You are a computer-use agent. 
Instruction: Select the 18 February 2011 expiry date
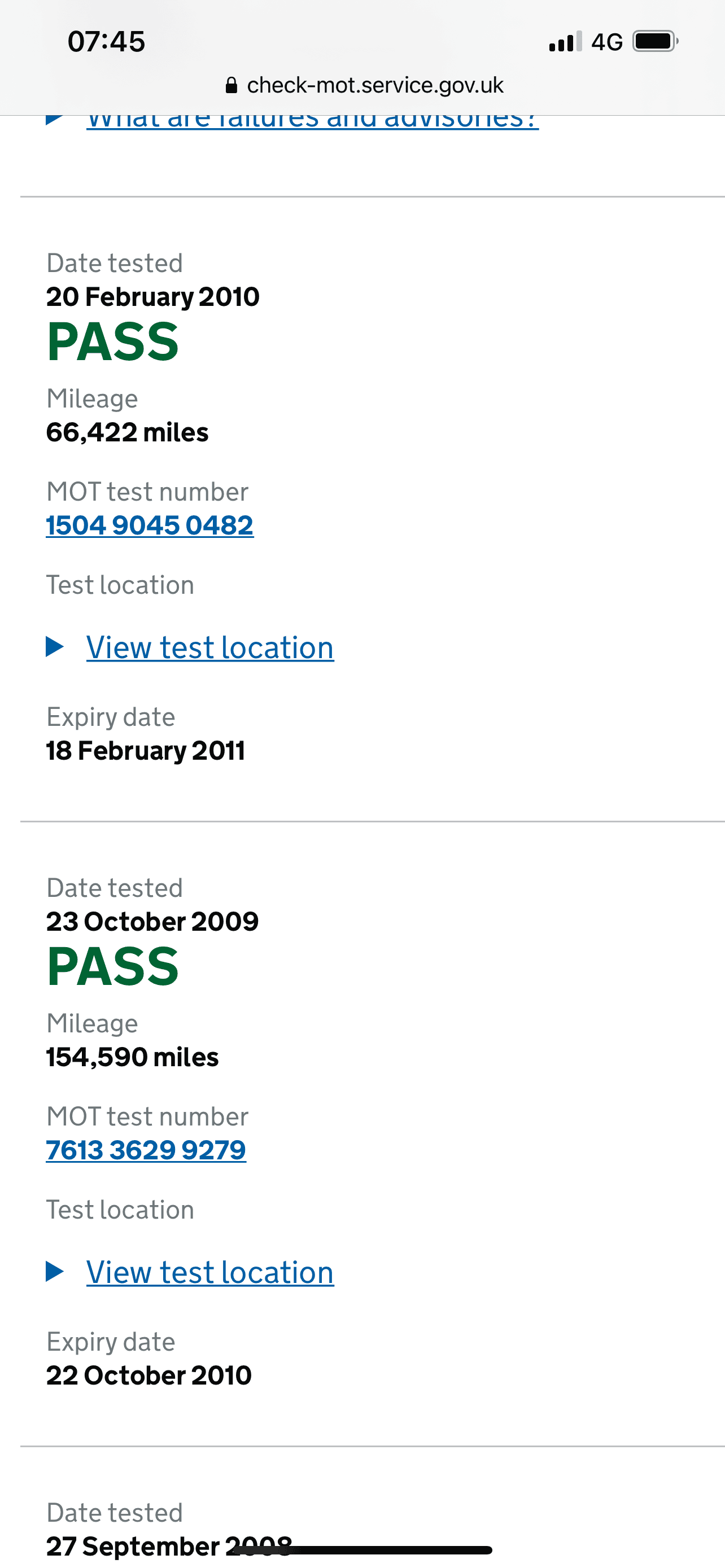146,751
